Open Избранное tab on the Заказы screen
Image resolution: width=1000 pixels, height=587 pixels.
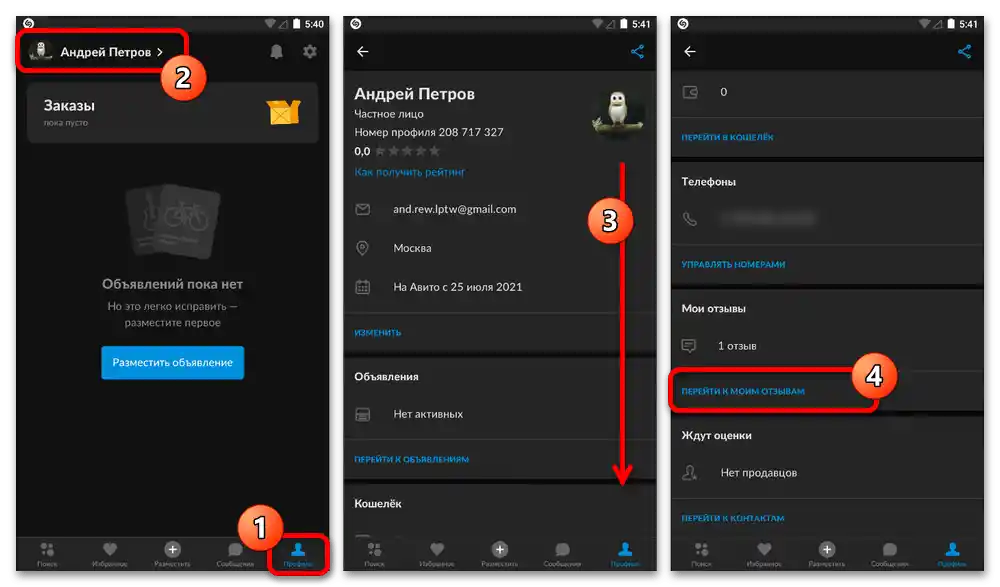pos(110,554)
